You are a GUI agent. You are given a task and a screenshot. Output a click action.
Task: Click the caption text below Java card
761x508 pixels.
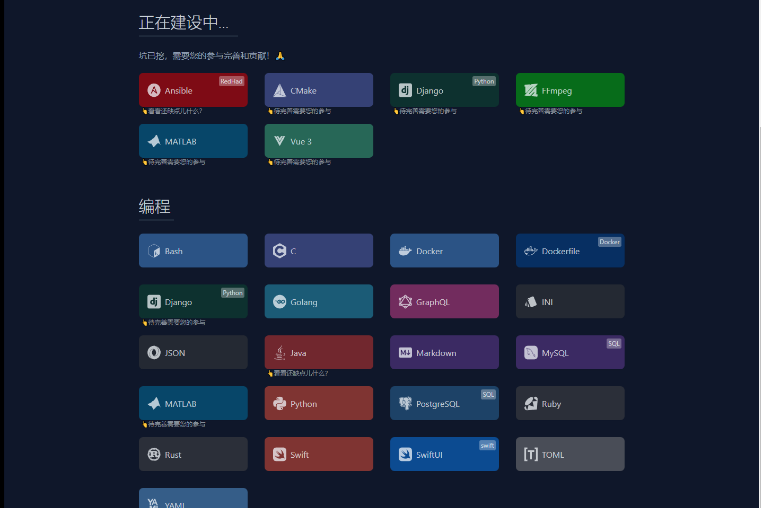tap(298, 373)
